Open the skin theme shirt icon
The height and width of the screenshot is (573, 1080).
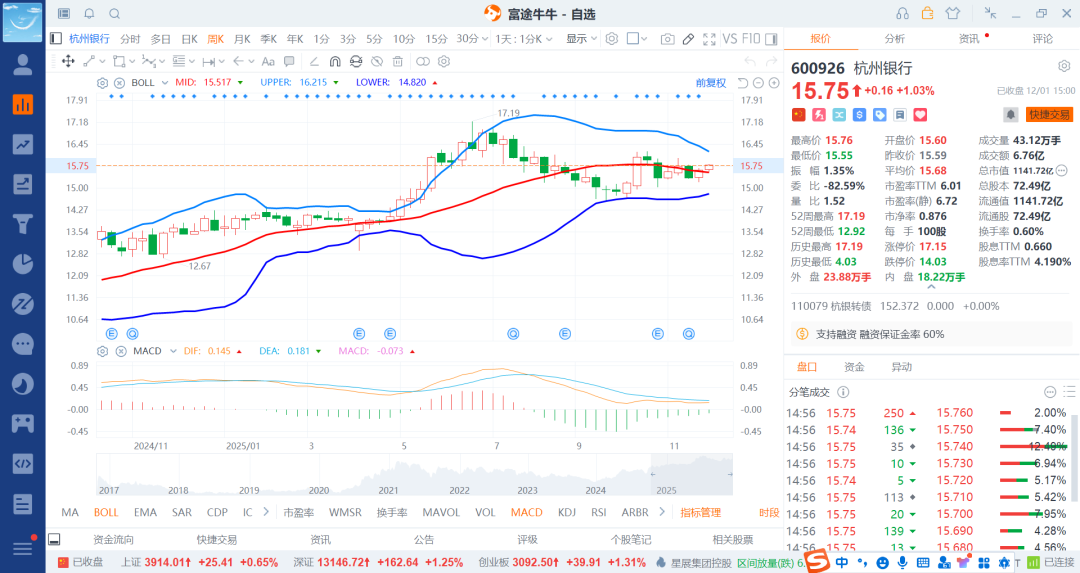click(x=953, y=13)
